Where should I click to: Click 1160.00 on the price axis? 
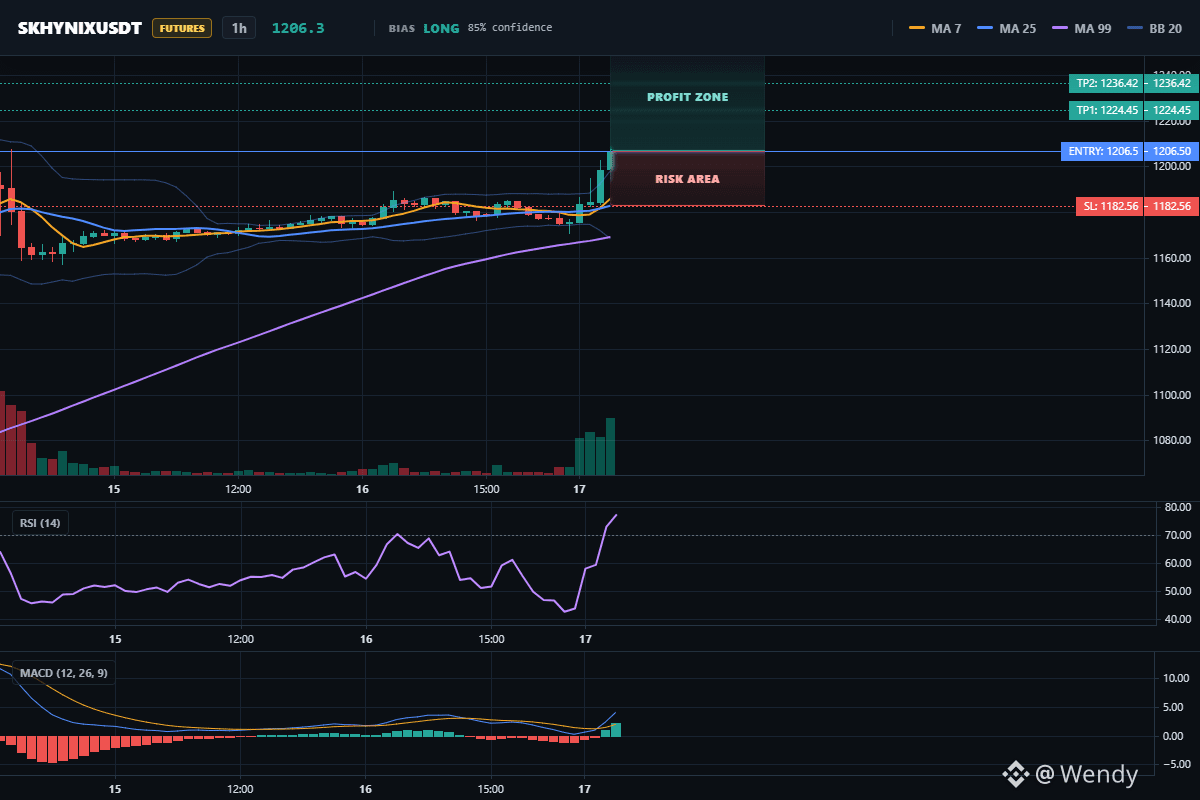pyautogui.click(x=1171, y=258)
